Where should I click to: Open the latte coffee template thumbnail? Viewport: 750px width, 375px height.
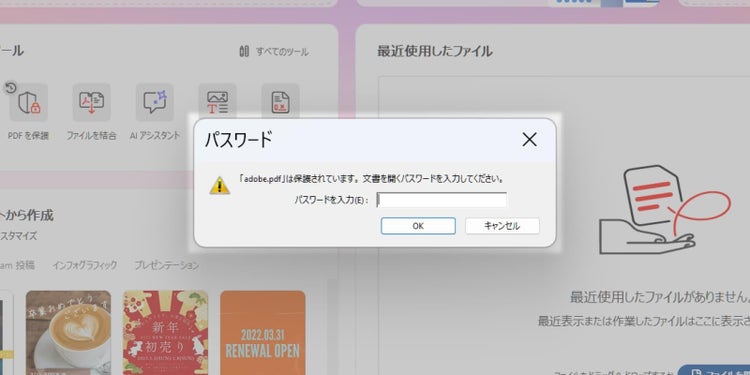pyautogui.click(x=68, y=333)
